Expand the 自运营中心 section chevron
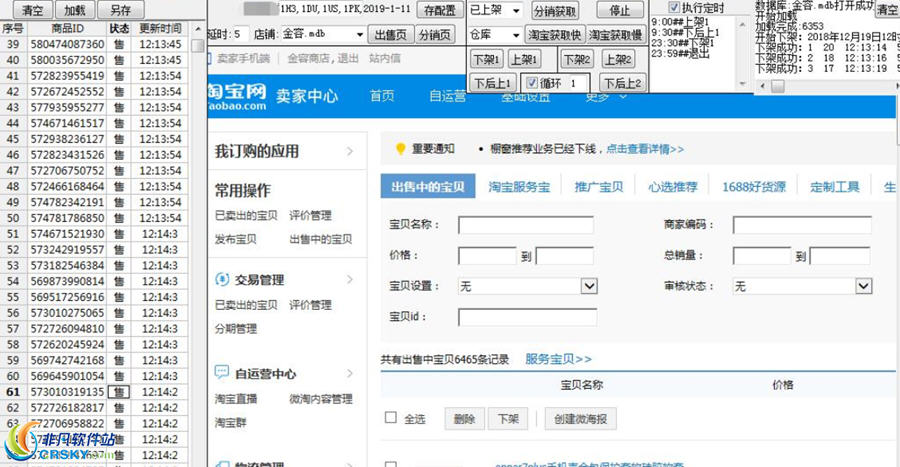Image resolution: width=900 pixels, height=467 pixels. pos(350,373)
